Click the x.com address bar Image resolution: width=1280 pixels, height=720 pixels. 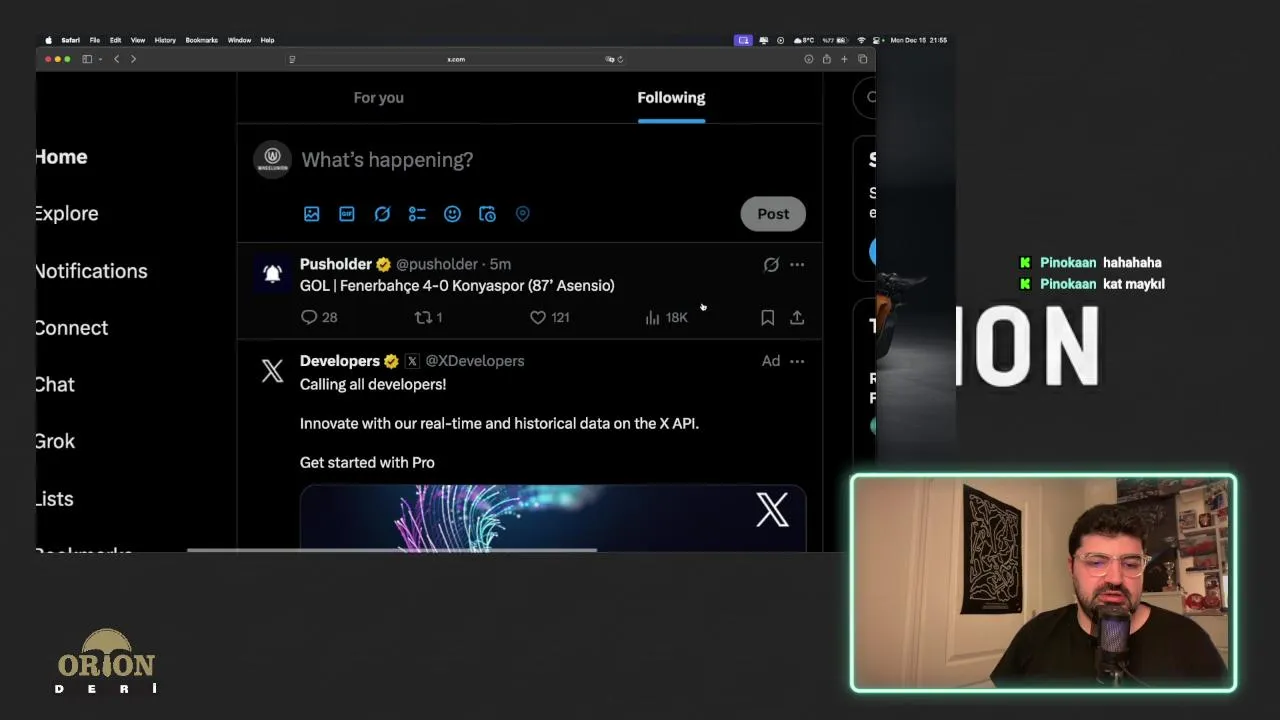tap(456, 59)
